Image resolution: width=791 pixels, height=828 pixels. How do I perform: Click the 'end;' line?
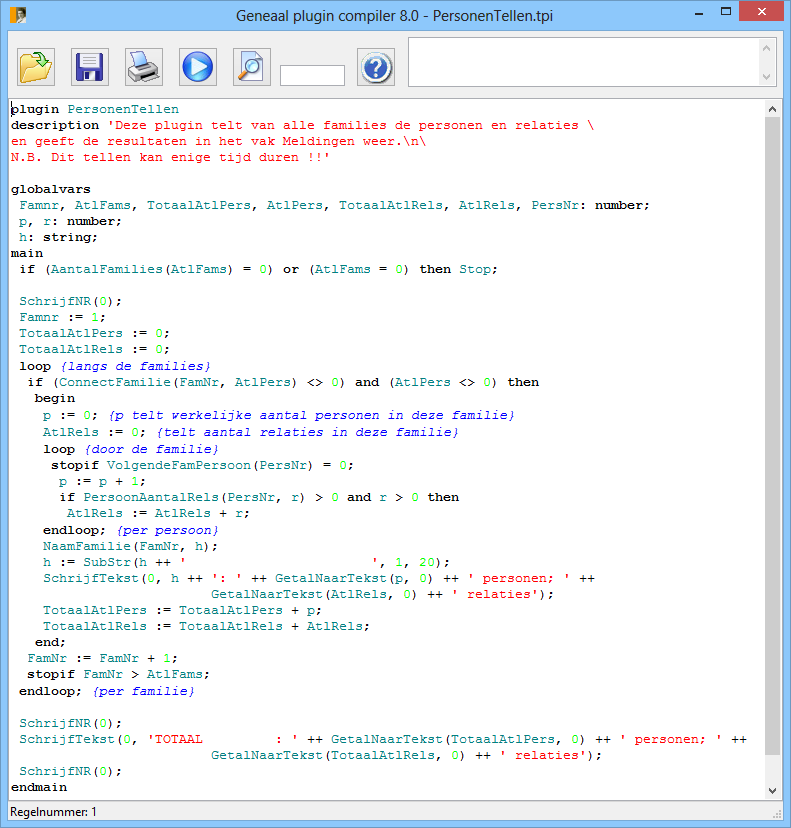(x=50, y=642)
